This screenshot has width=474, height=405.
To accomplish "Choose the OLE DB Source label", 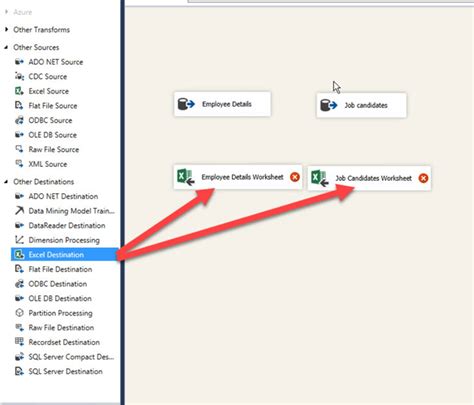I will pos(53,135).
